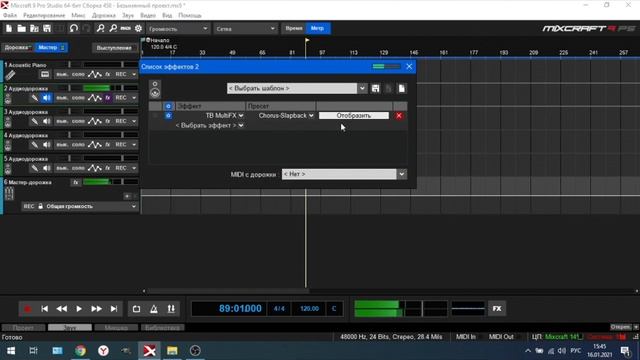
Task: Remove TB MultiFX with the red X
Action: [399, 116]
